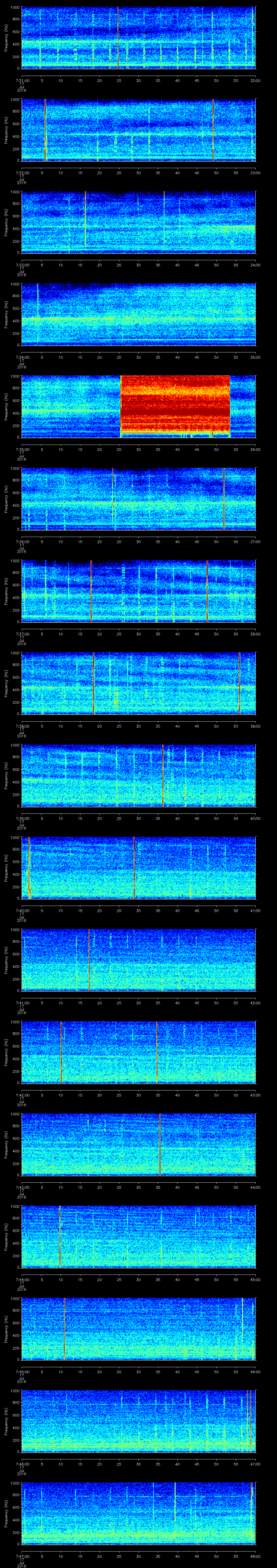This screenshot has width=277, height=1568.
Task: Click the 48:00 end time label
Action: point(255,1556)
